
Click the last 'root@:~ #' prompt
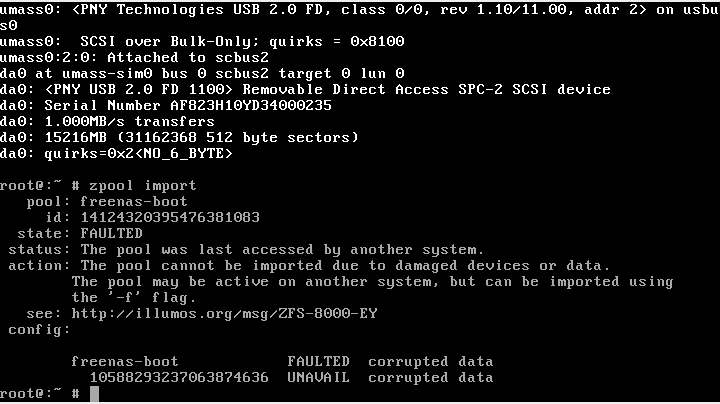tap(40, 393)
